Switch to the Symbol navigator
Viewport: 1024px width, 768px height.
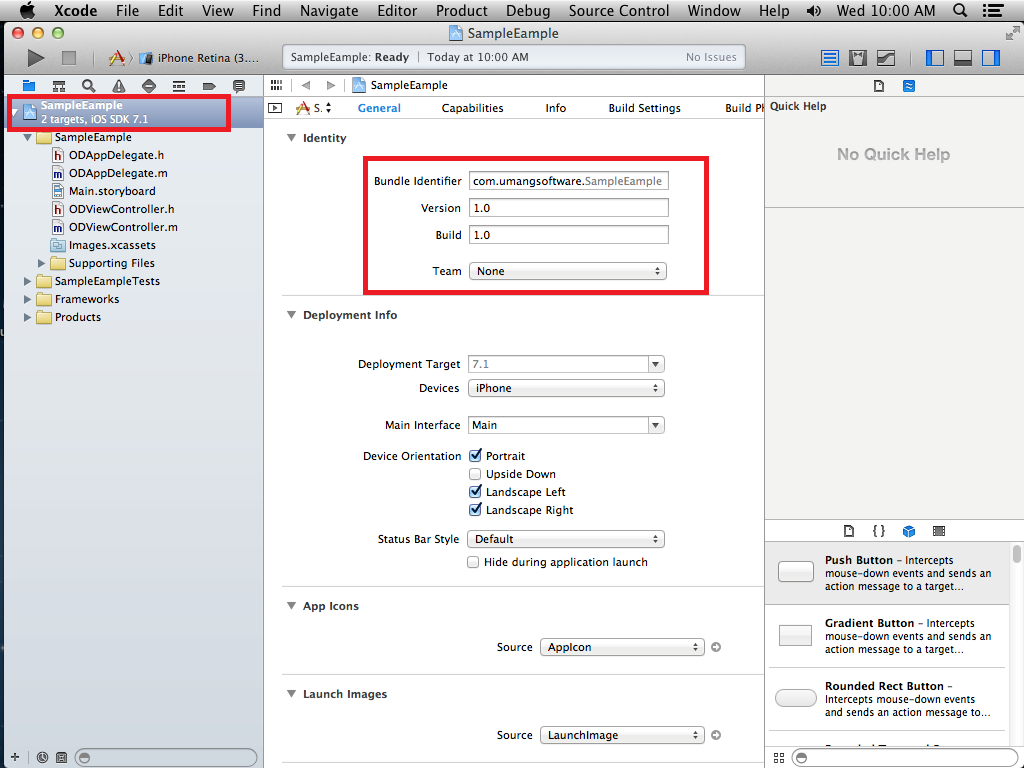pyautogui.click(x=59, y=86)
